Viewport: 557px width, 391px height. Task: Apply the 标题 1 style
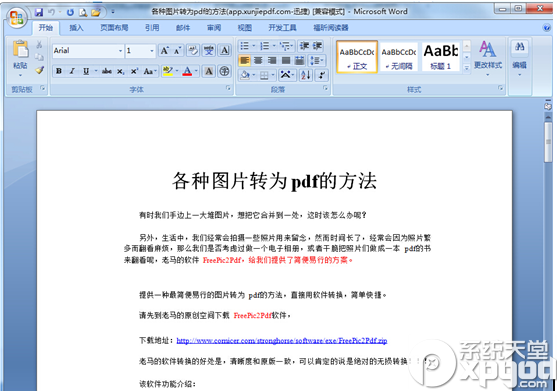point(441,57)
